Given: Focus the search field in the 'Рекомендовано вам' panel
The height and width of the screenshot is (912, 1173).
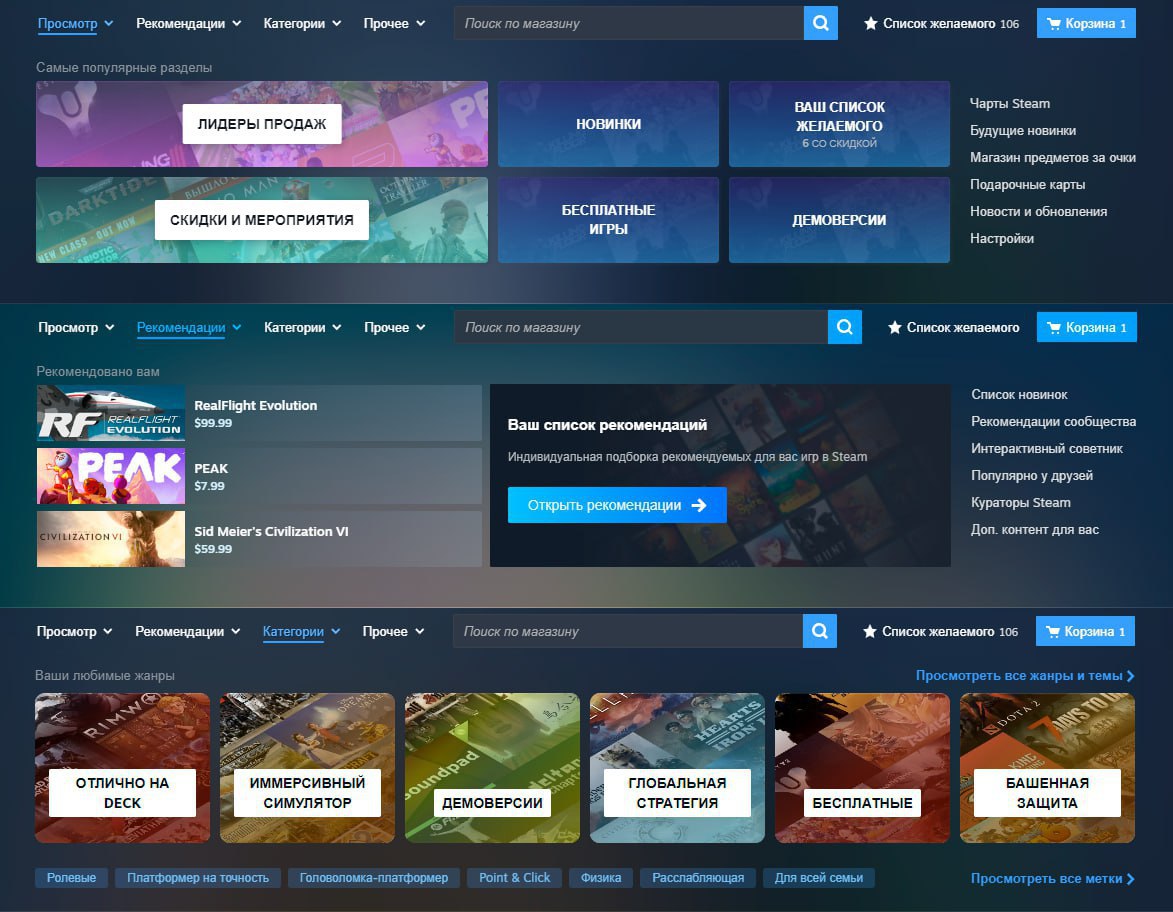Looking at the screenshot, I should tap(641, 327).
